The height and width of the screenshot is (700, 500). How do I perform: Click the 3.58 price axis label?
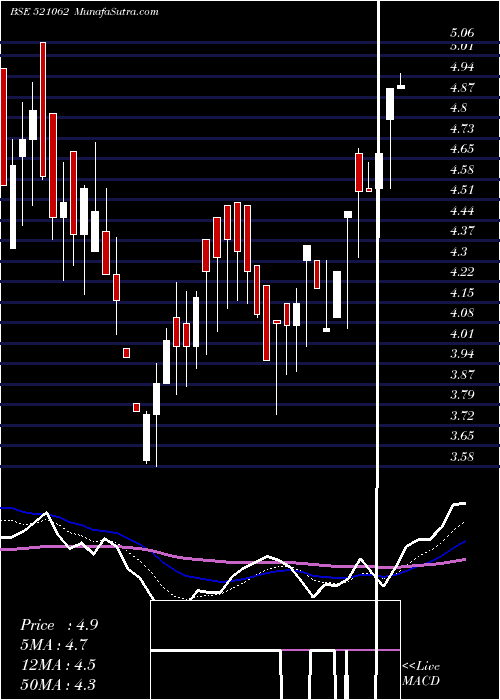[462, 457]
